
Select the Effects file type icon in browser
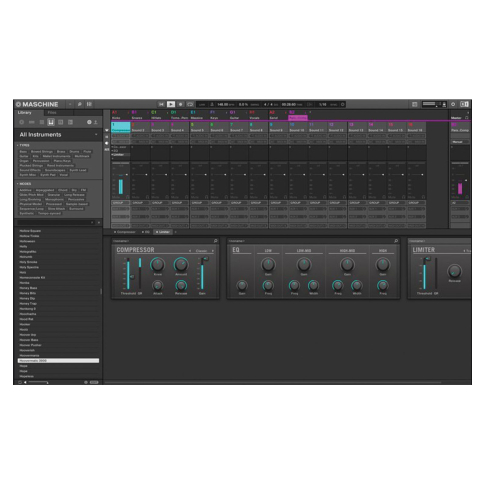point(61,122)
